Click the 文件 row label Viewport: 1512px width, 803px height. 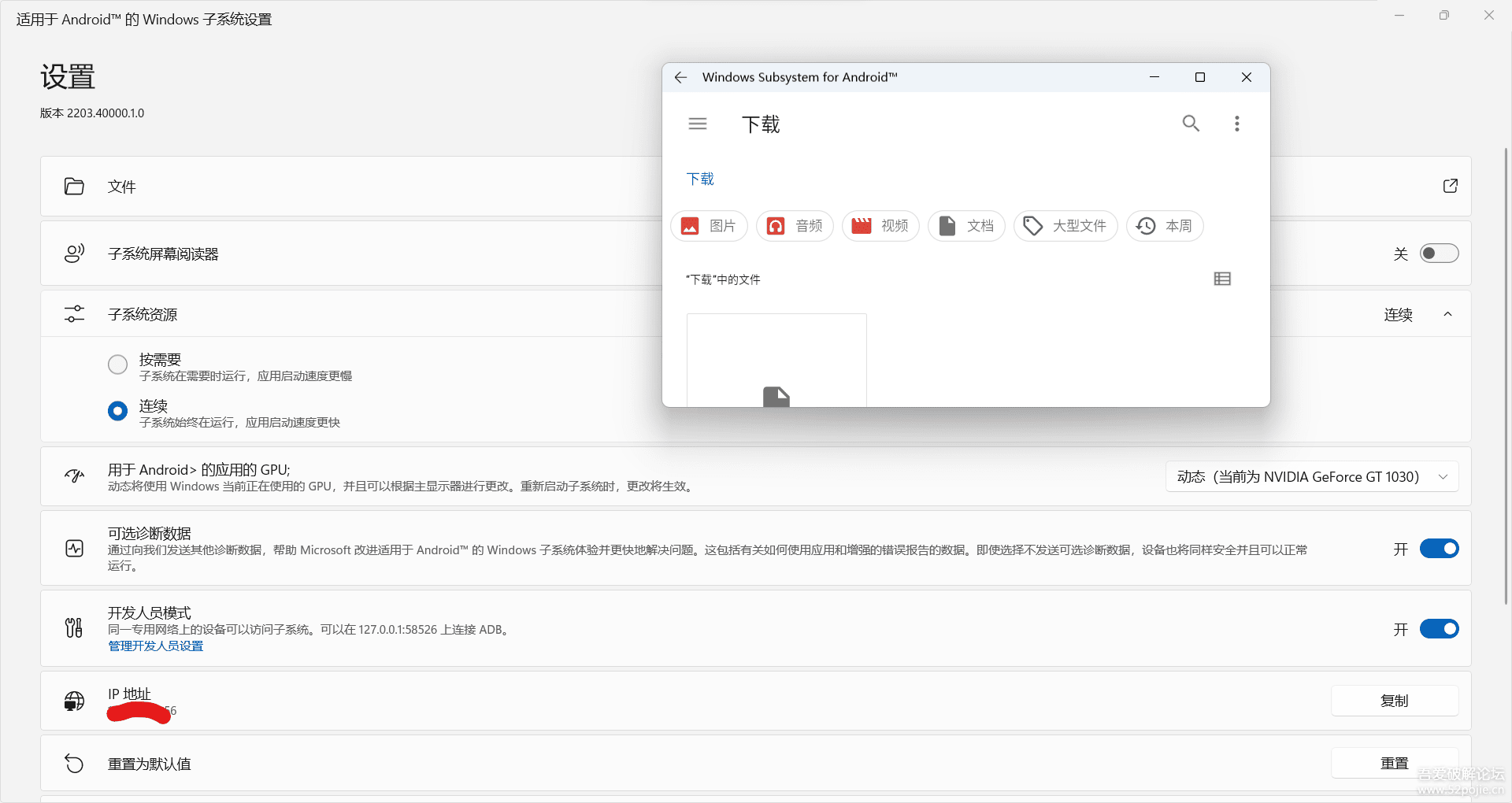tap(122, 187)
